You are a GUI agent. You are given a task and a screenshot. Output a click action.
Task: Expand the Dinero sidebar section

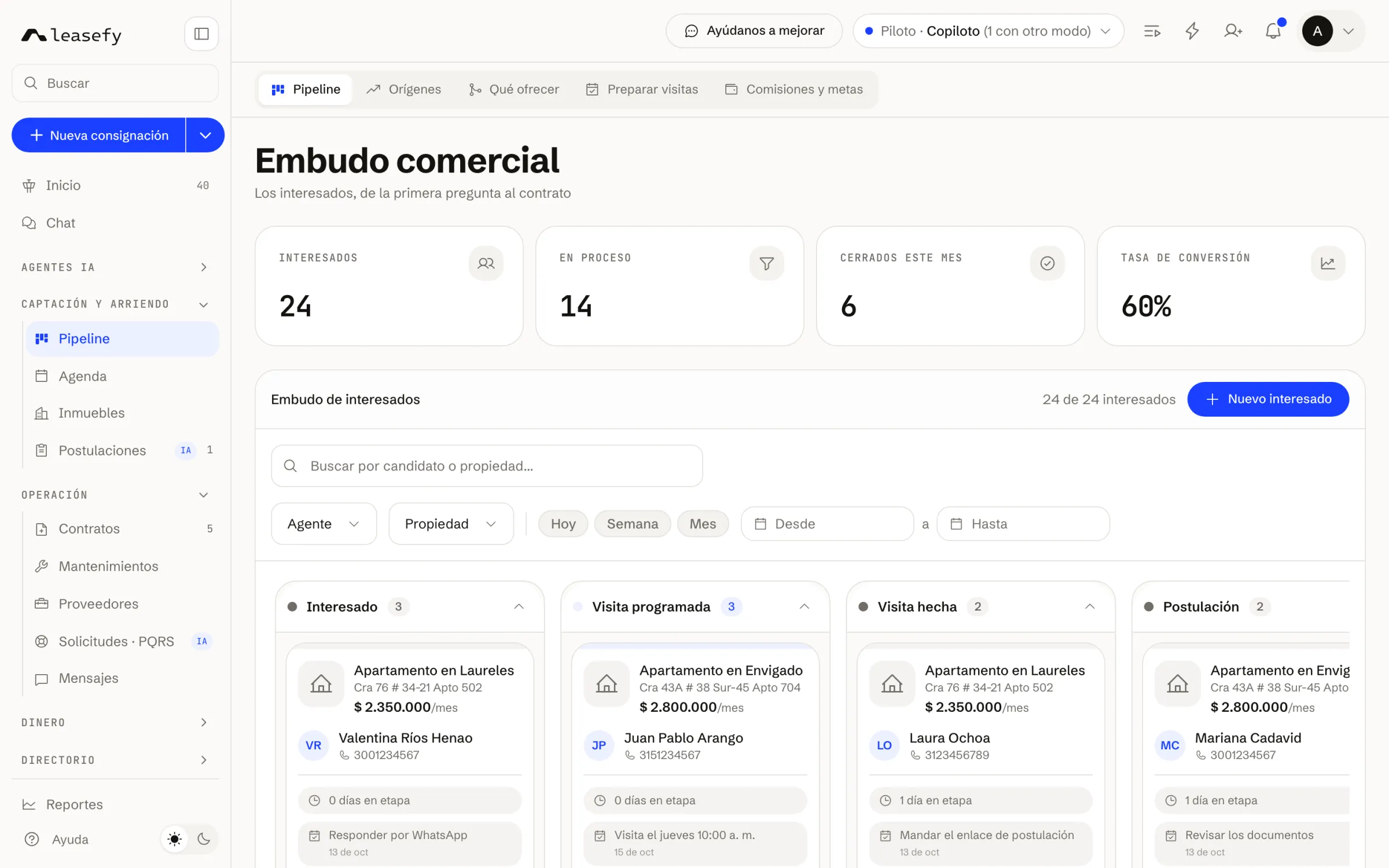[x=115, y=722]
